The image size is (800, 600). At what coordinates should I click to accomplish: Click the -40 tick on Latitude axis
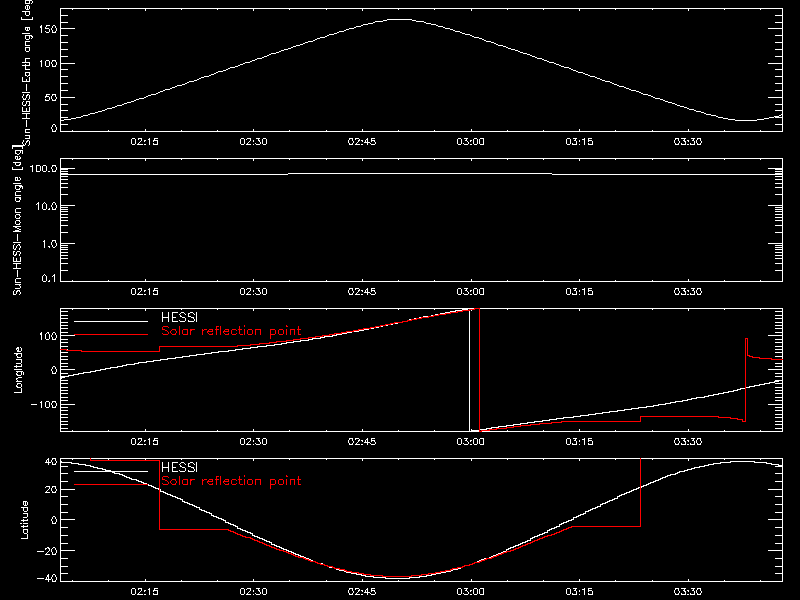47,579
